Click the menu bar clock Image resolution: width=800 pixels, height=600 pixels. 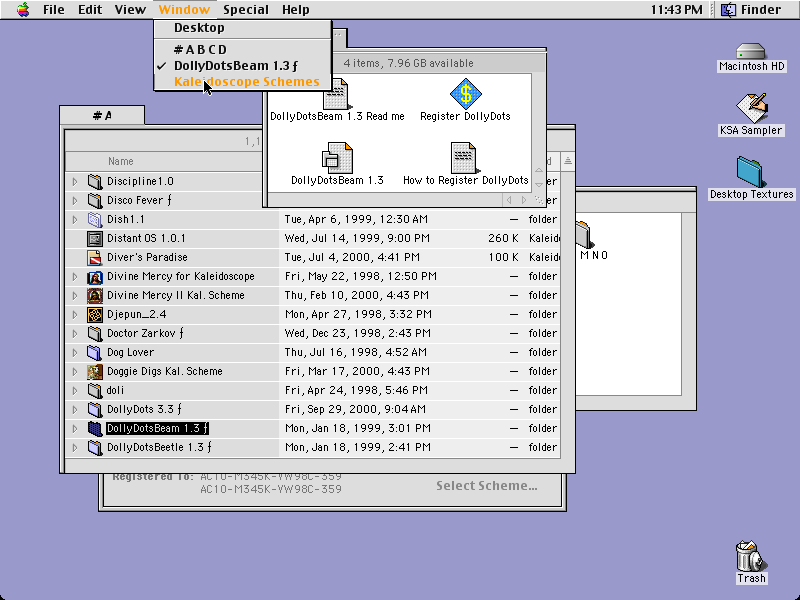point(677,10)
